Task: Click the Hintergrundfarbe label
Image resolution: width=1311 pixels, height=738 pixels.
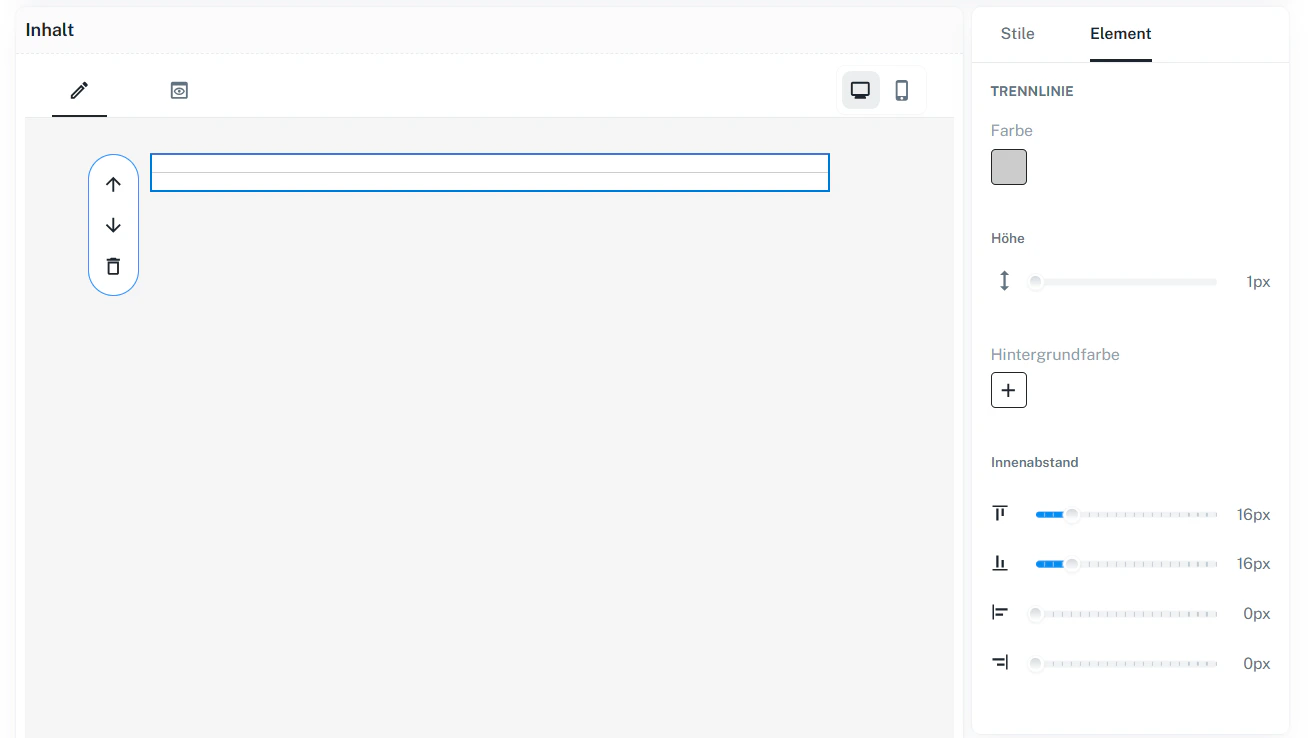Action: coord(1055,355)
